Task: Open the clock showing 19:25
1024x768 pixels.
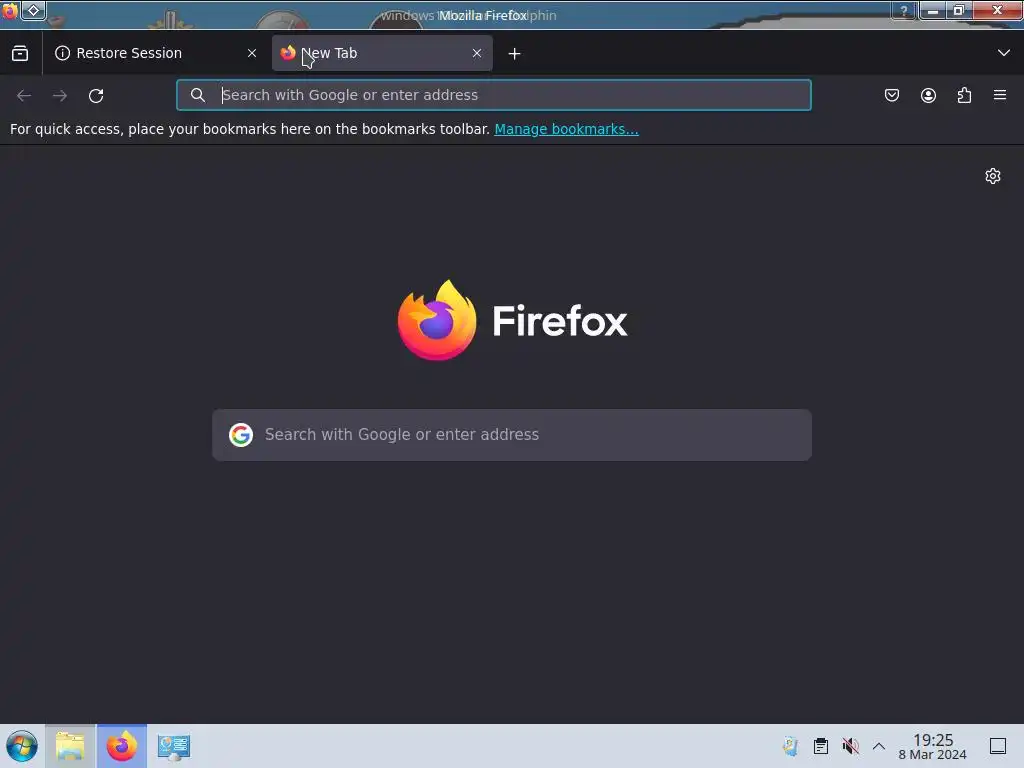Action: pos(933,746)
